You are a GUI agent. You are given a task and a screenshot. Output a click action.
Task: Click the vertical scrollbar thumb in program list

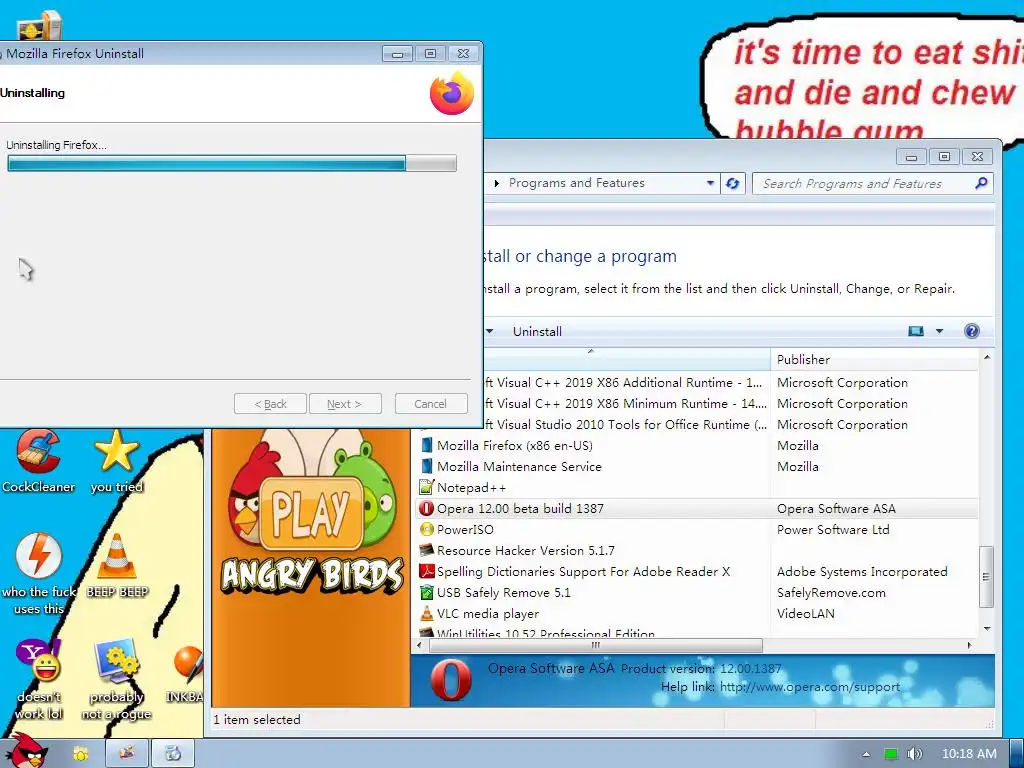point(987,577)
